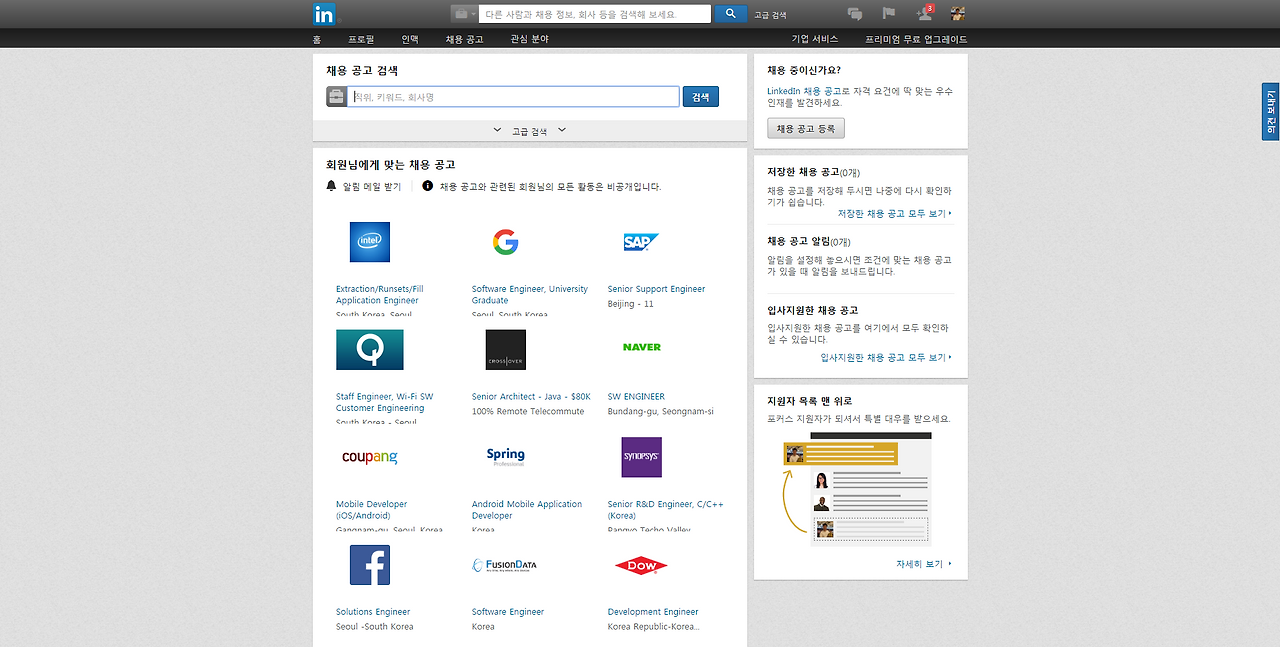Click the blue search magnifier button
1280x647 pixels.
(730, 13)
